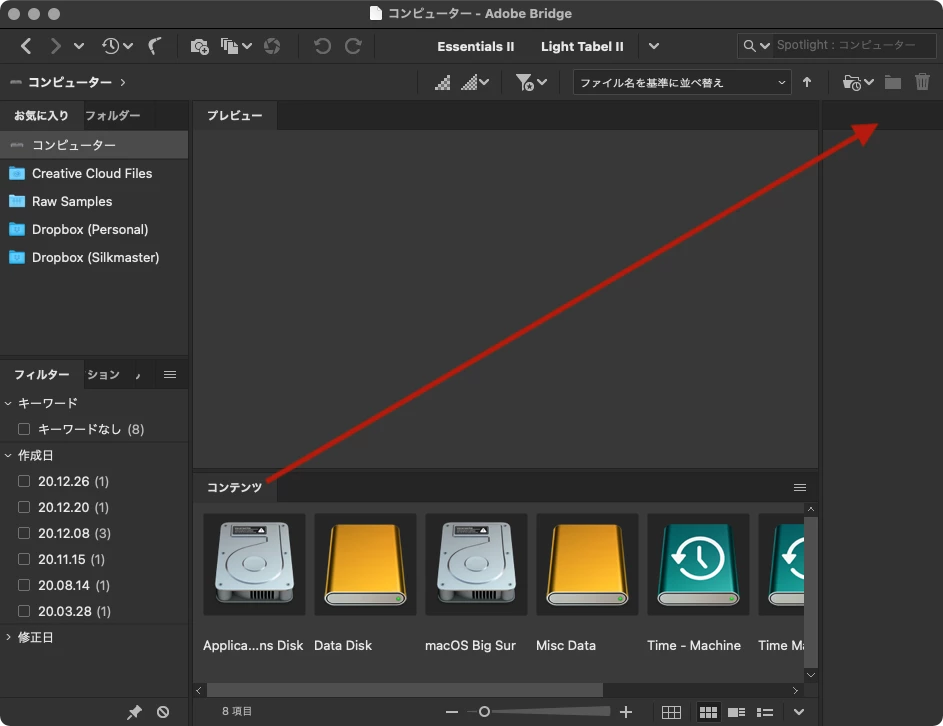943x726 pixels.
Task: Switch to the ション collections tab
Action: click(103, 375)
